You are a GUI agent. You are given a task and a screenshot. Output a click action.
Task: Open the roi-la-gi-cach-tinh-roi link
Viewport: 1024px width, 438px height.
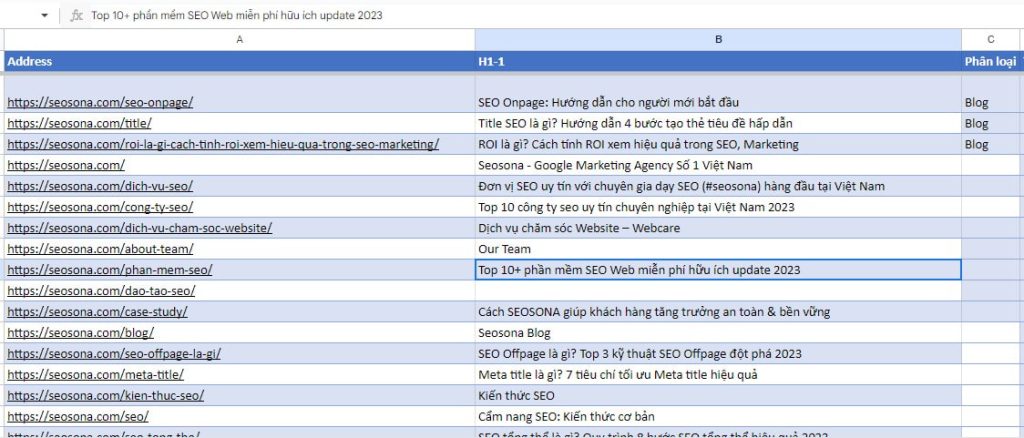223,144
